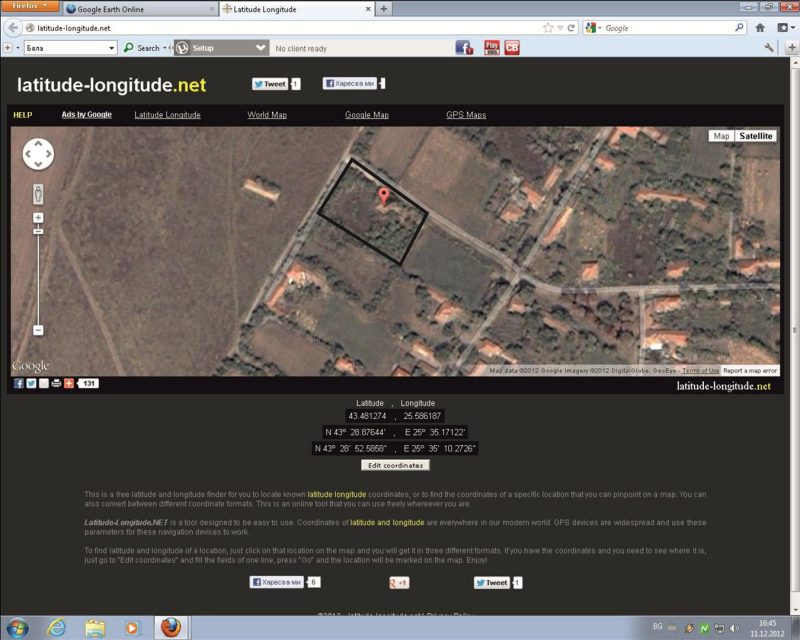This screenshot has width=800, height=640.
Task: Bookmark page with the star icon
Action: click(547, 28)
